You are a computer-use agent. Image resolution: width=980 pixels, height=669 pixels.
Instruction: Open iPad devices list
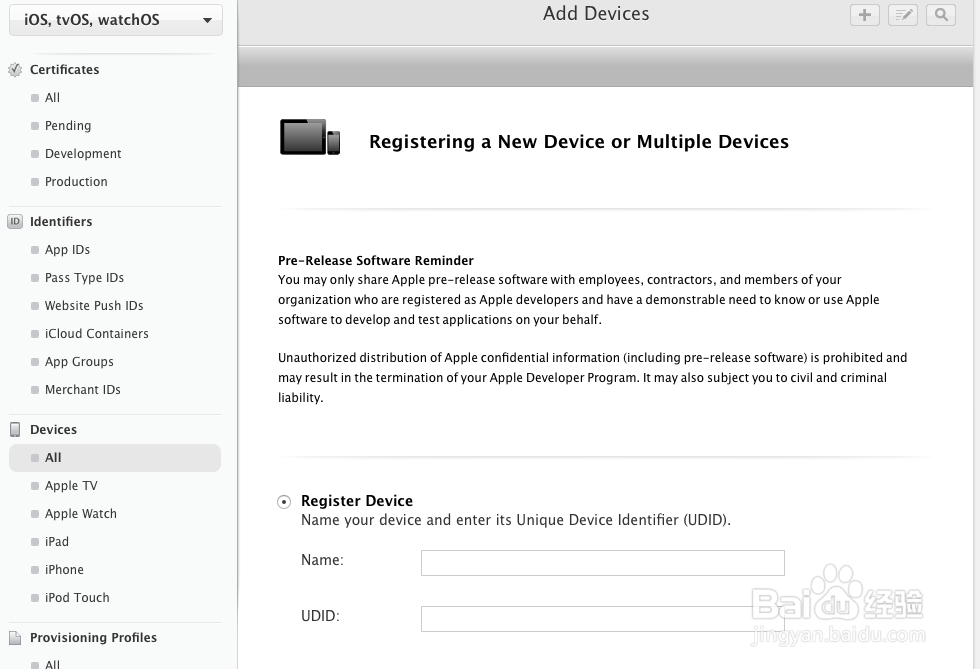pyautogui.click(x=57, y=542)
